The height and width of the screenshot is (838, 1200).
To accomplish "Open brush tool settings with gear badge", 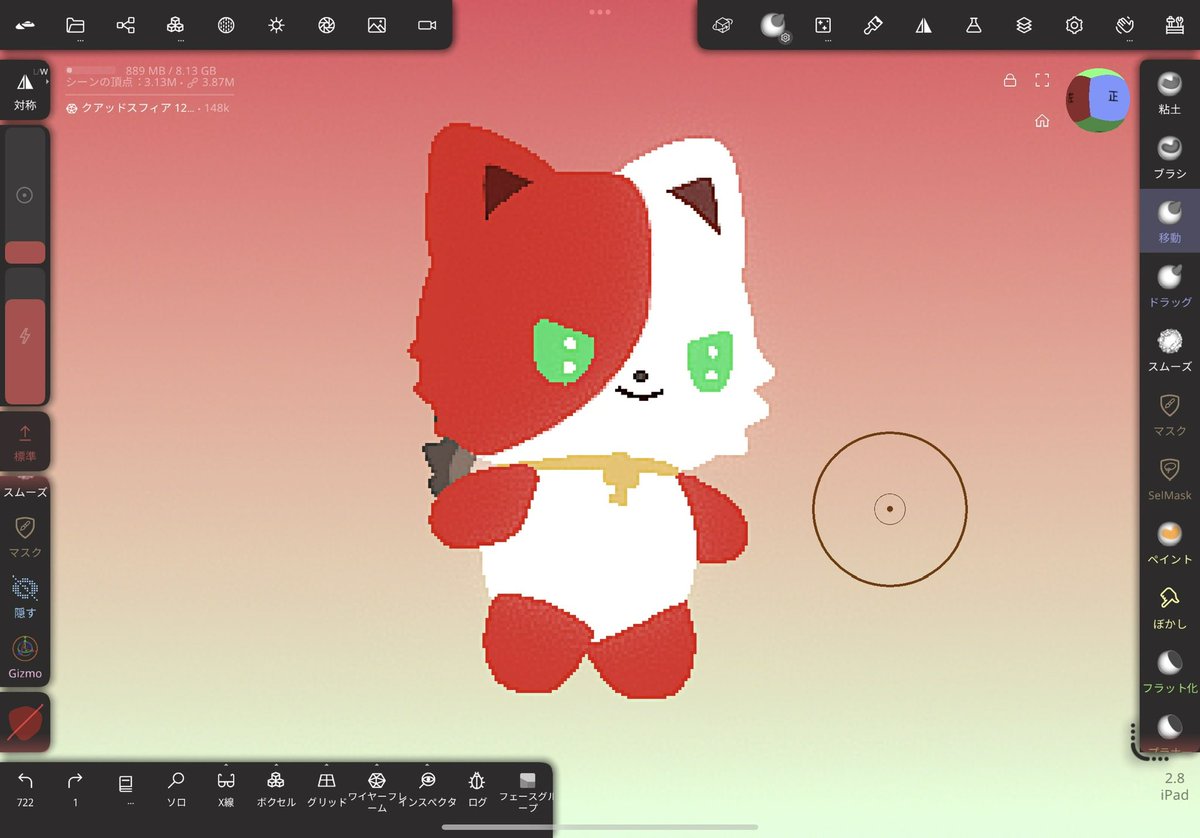I will (x=774, y=25).
